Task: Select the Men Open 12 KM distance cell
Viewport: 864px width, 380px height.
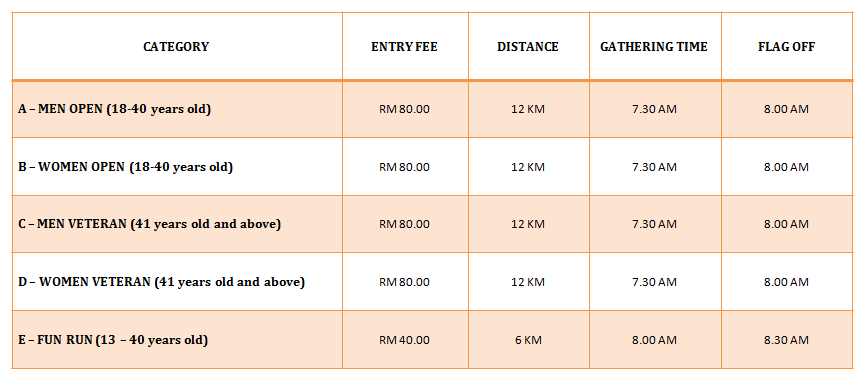Action: click(528, 109)
